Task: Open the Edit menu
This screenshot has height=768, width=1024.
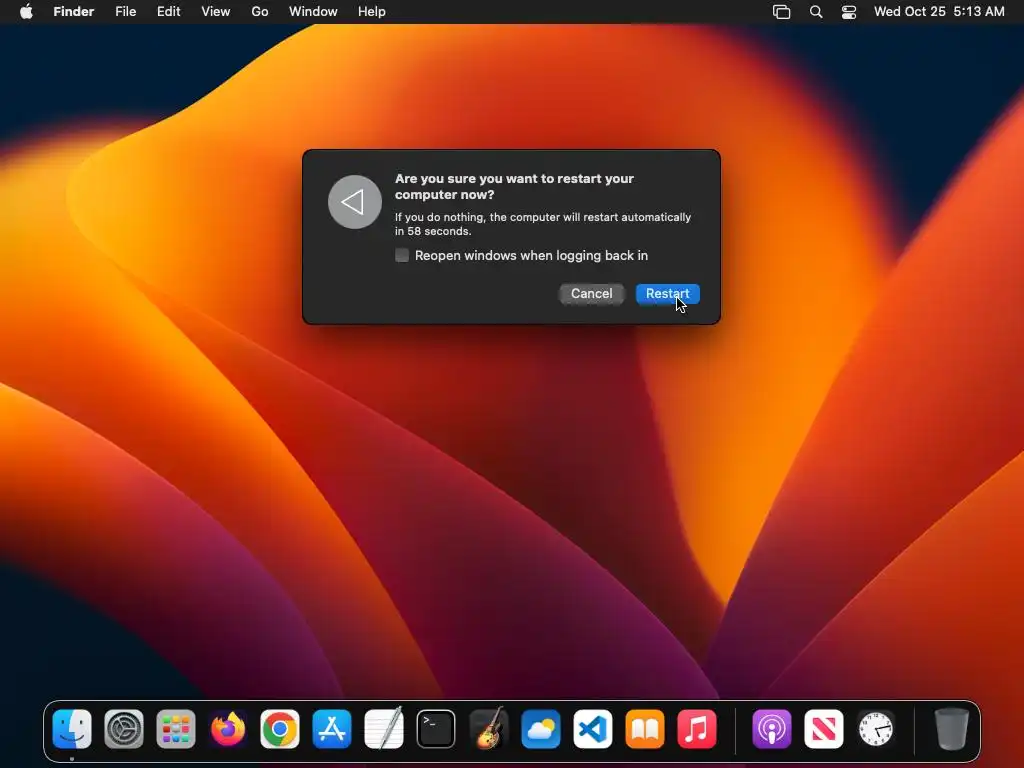Action: click(x=168, y=12)
